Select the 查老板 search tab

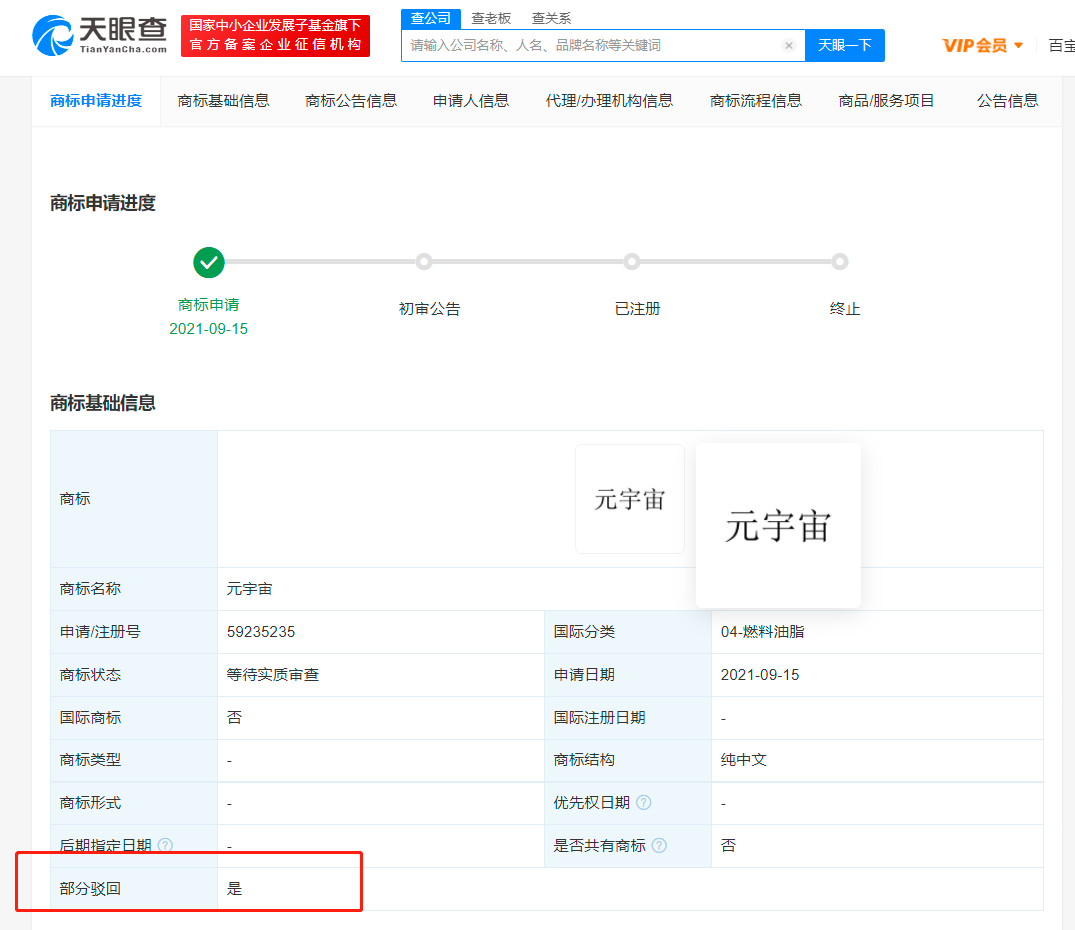click(491, 18)
